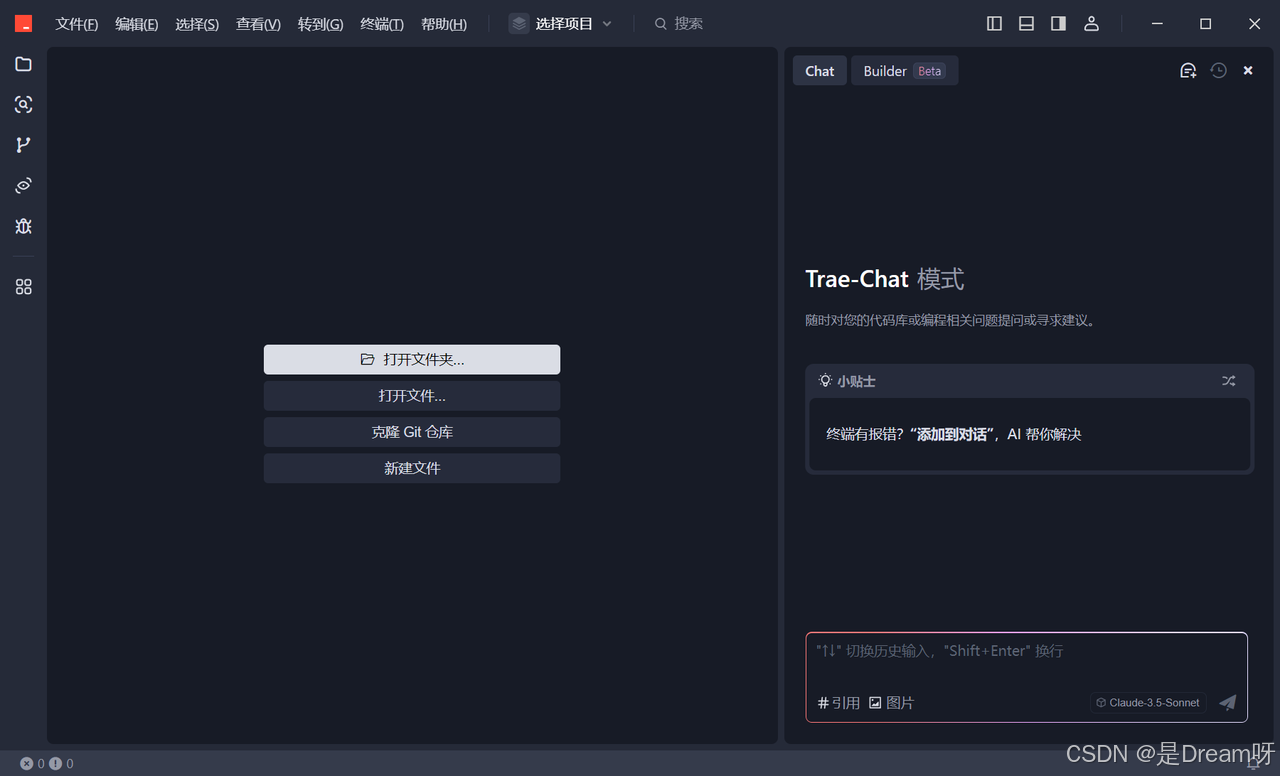Click the #引用 reference button
1280x776 pixels.
click(839, 703)
